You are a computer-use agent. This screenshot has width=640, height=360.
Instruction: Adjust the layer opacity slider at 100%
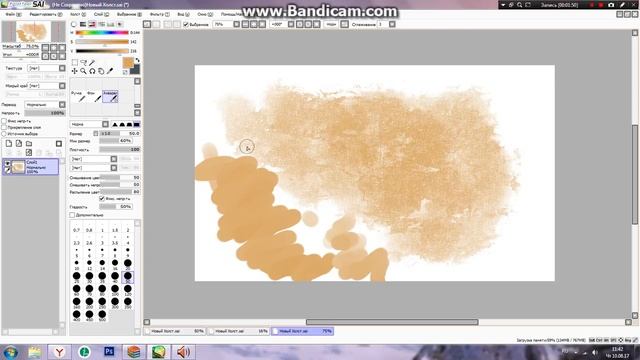(x=44, y=113)
